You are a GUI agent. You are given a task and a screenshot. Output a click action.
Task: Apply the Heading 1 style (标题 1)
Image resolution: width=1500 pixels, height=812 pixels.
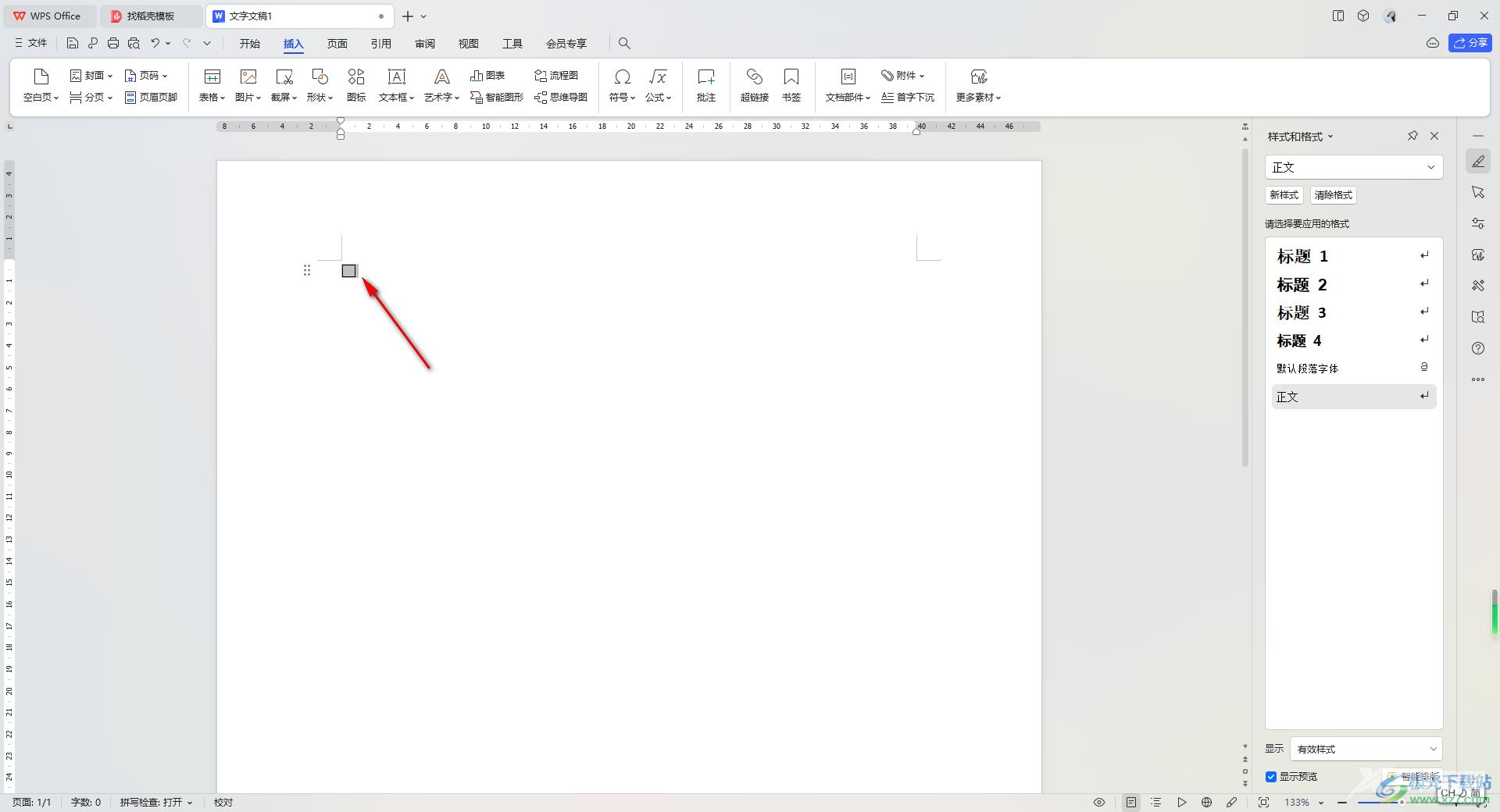tap(1354, 256)
